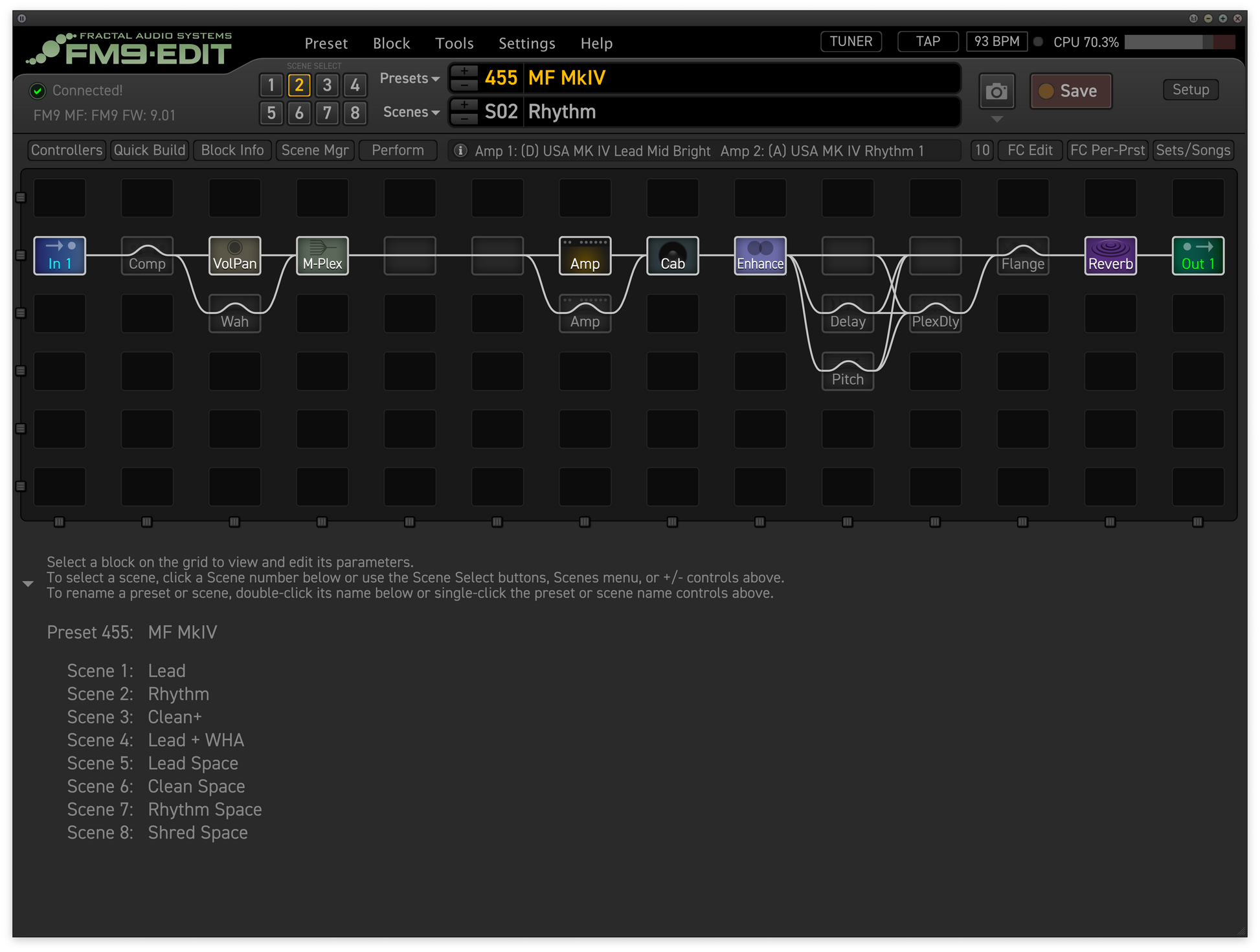The width and height of the screenshot is (1260, 952).
Task: Open the Presets dropdown
Action: pos(409,78)
